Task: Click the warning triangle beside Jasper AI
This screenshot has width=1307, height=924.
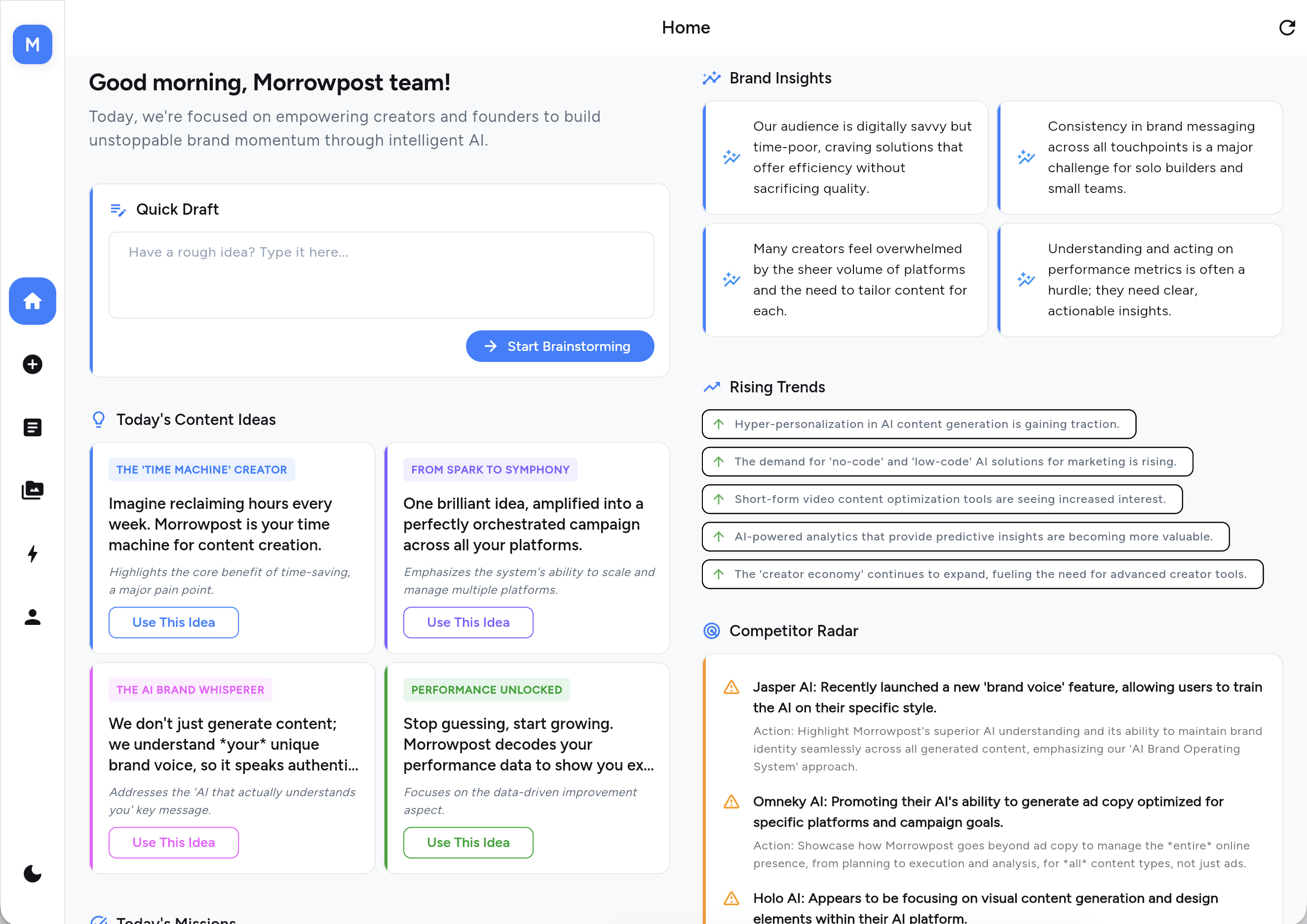Action: (730, 688)
